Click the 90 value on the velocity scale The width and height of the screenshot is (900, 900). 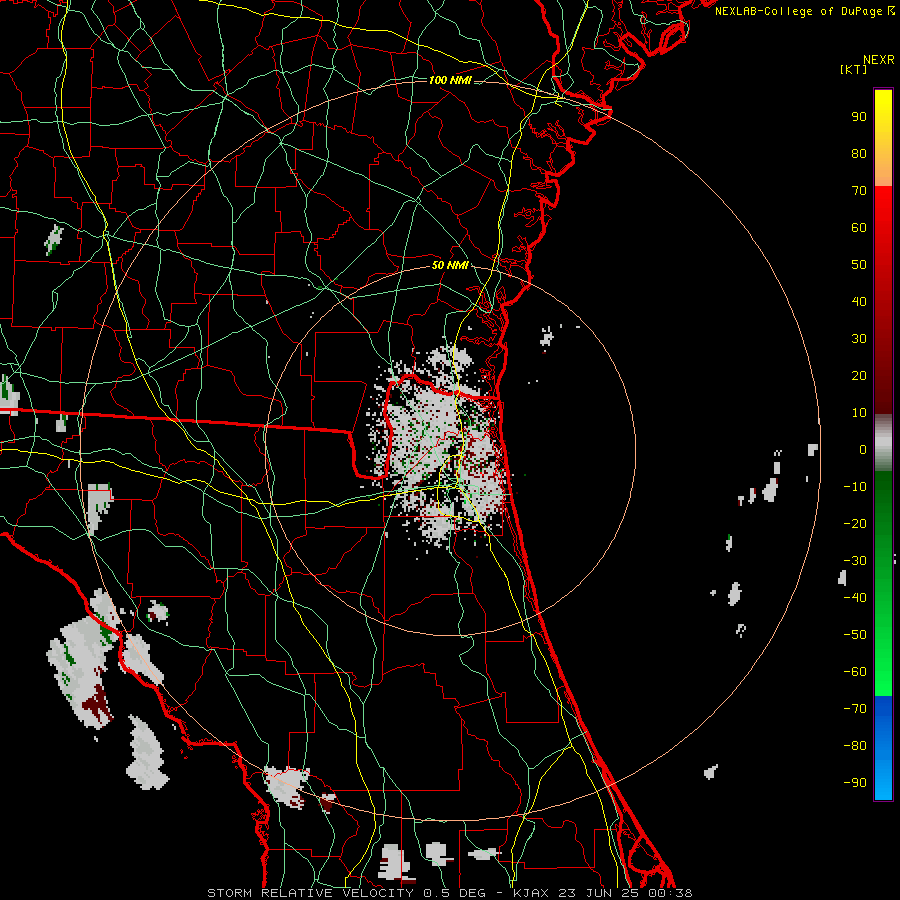[x=859, y=117]
